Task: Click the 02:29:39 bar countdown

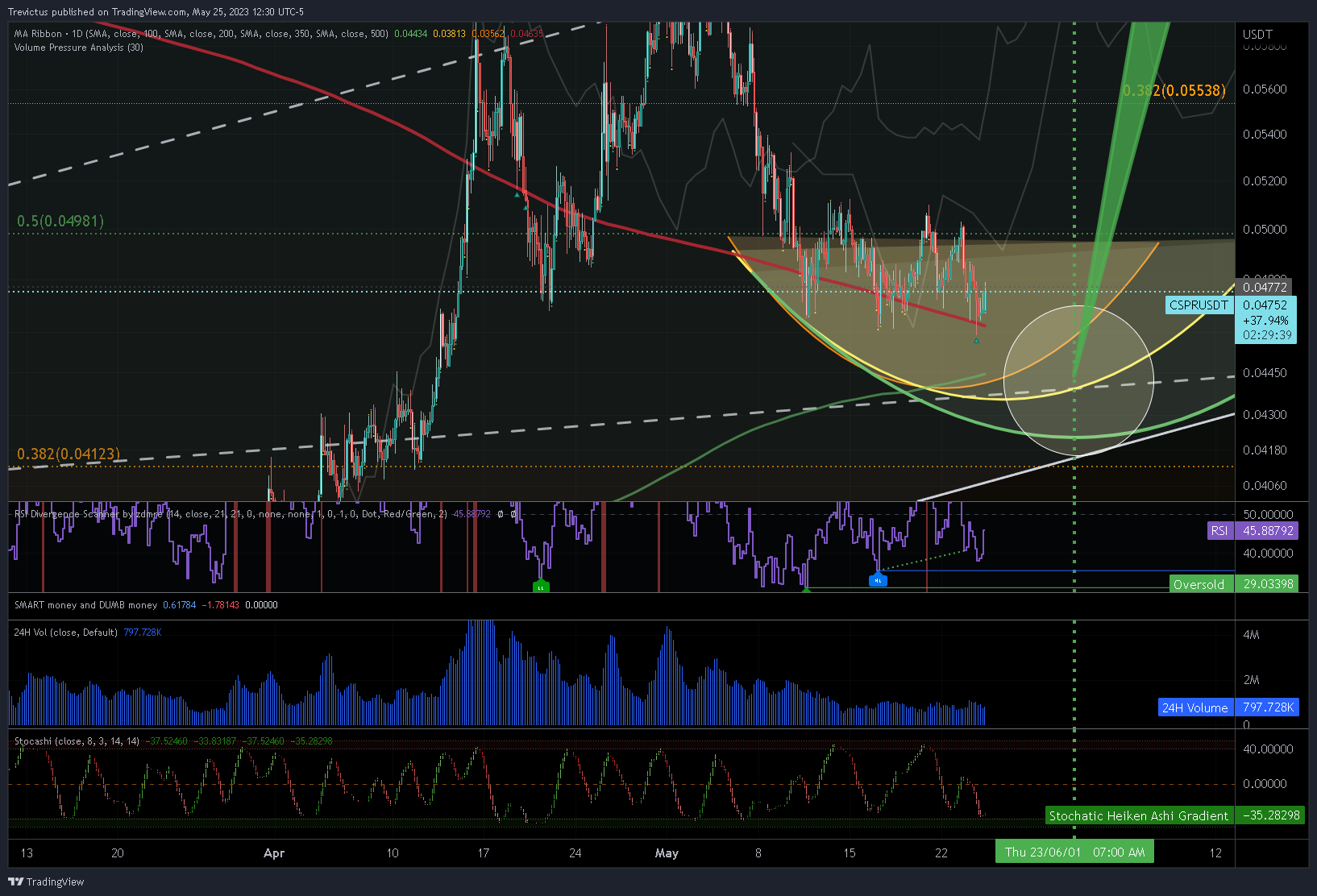Action: [x=1267, y=335]
